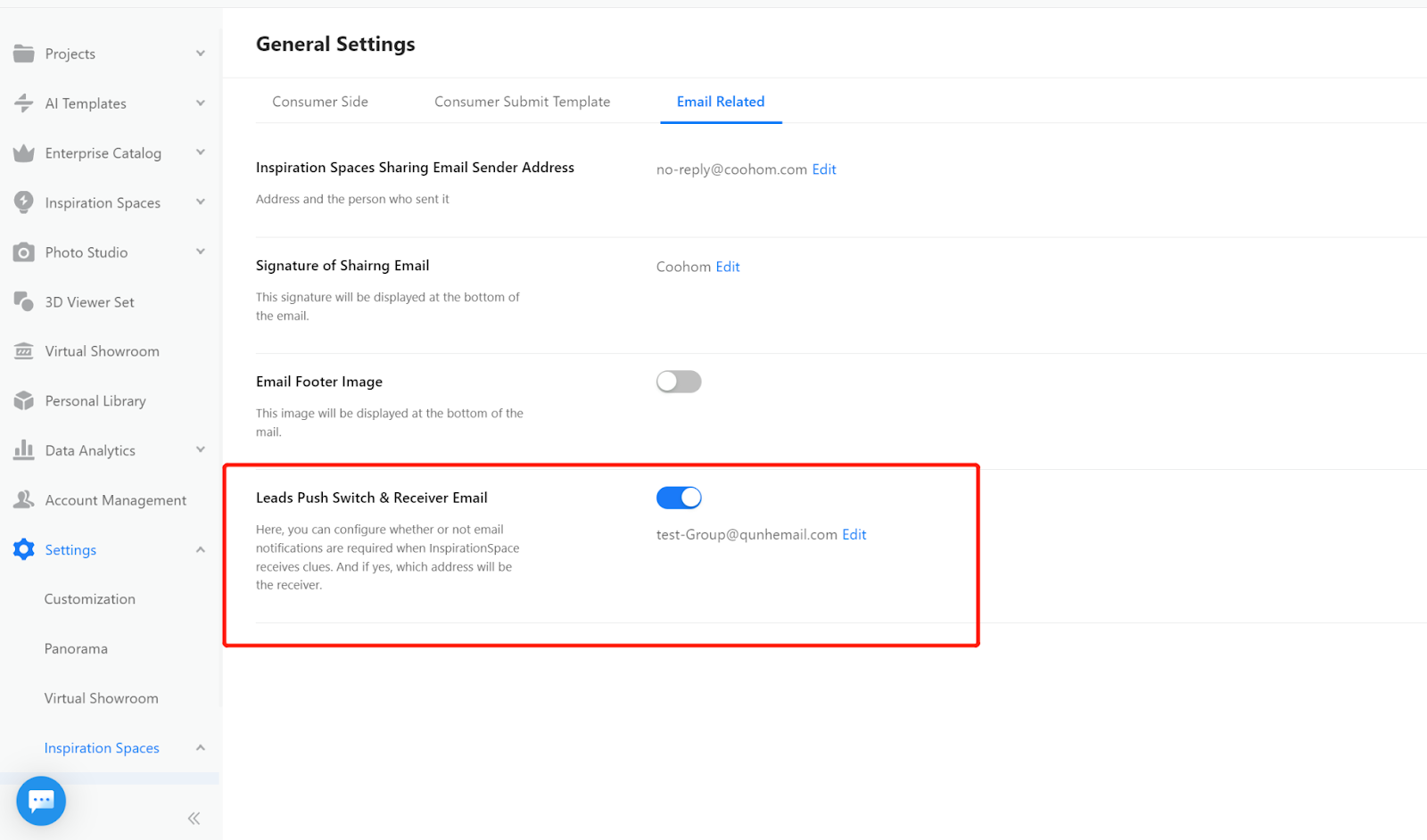This screenshot has height=840, width=1427.
Task: Enable the Email Footer Image toggle
Action: coord(679,382)
